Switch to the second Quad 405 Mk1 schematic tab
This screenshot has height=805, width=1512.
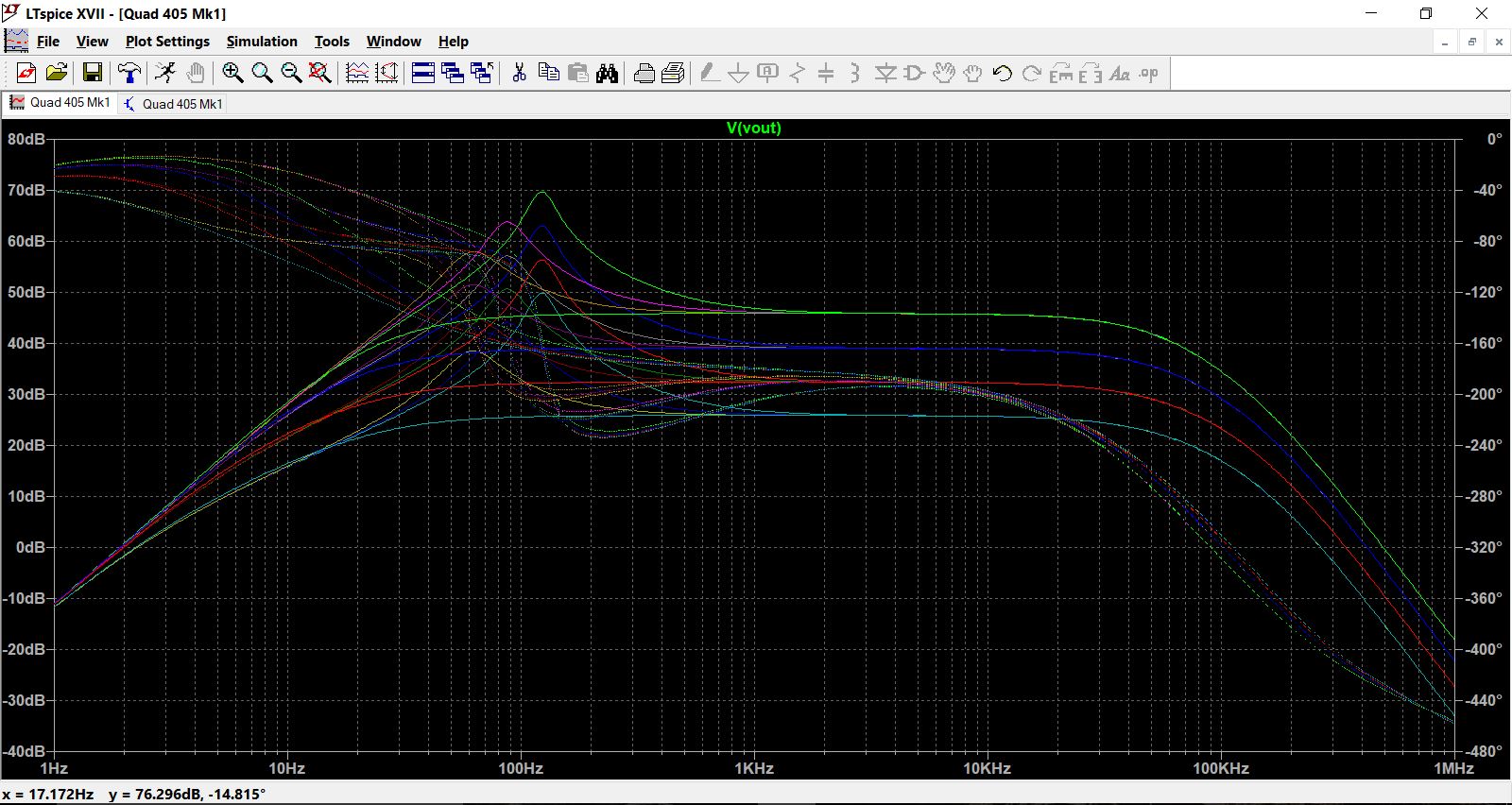point(174,104)
